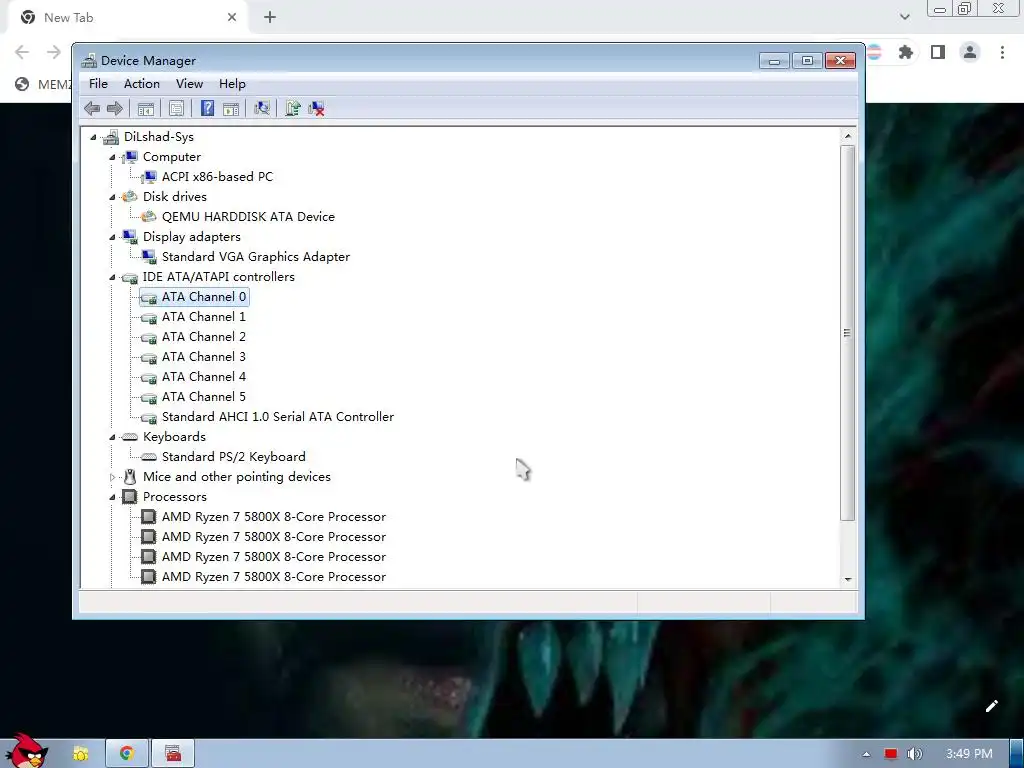Click the ACPI x86-based PC device icon

[x=149, y=177]
